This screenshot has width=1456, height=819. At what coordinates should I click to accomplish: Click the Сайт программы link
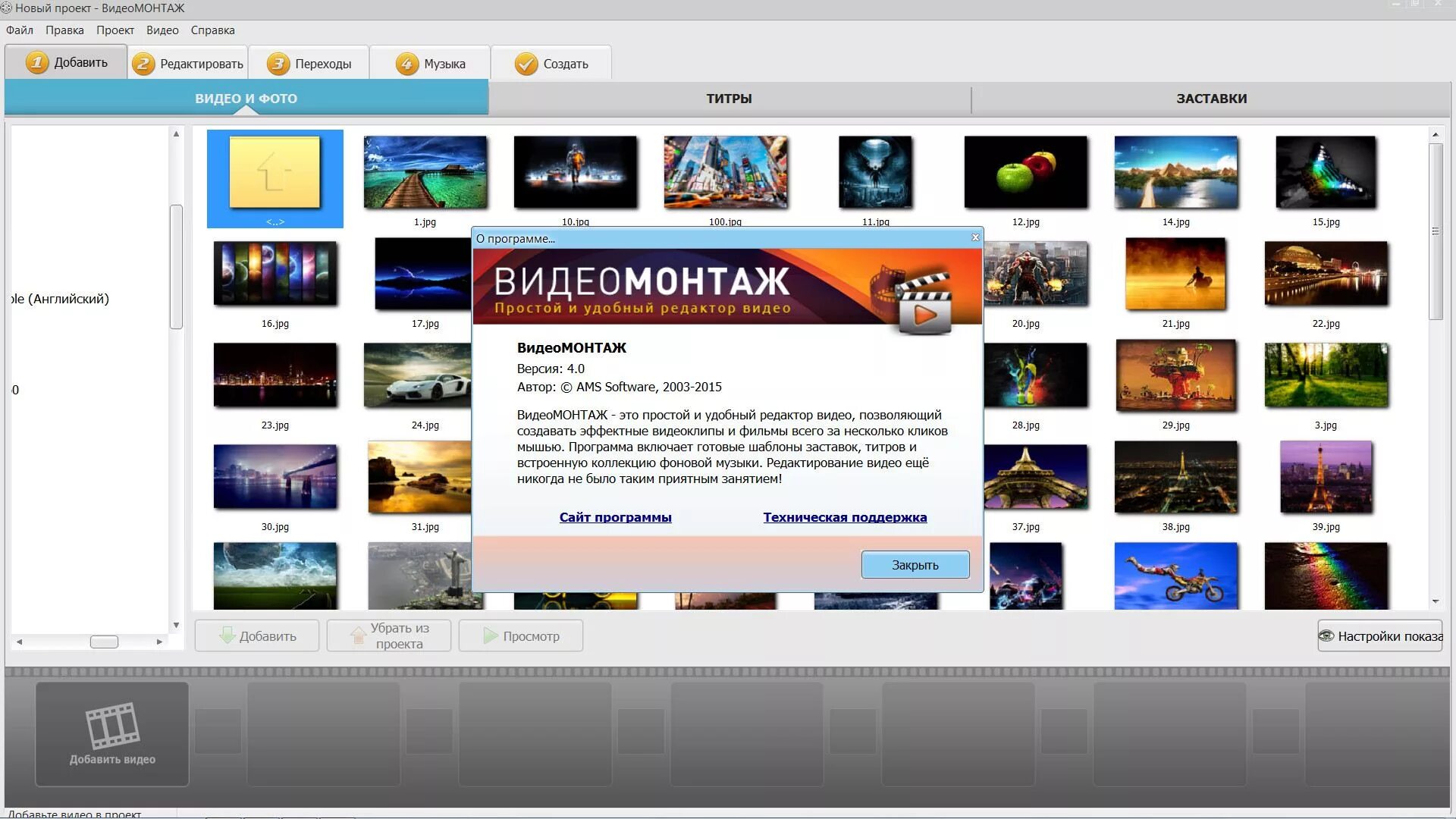click(615, 517)
